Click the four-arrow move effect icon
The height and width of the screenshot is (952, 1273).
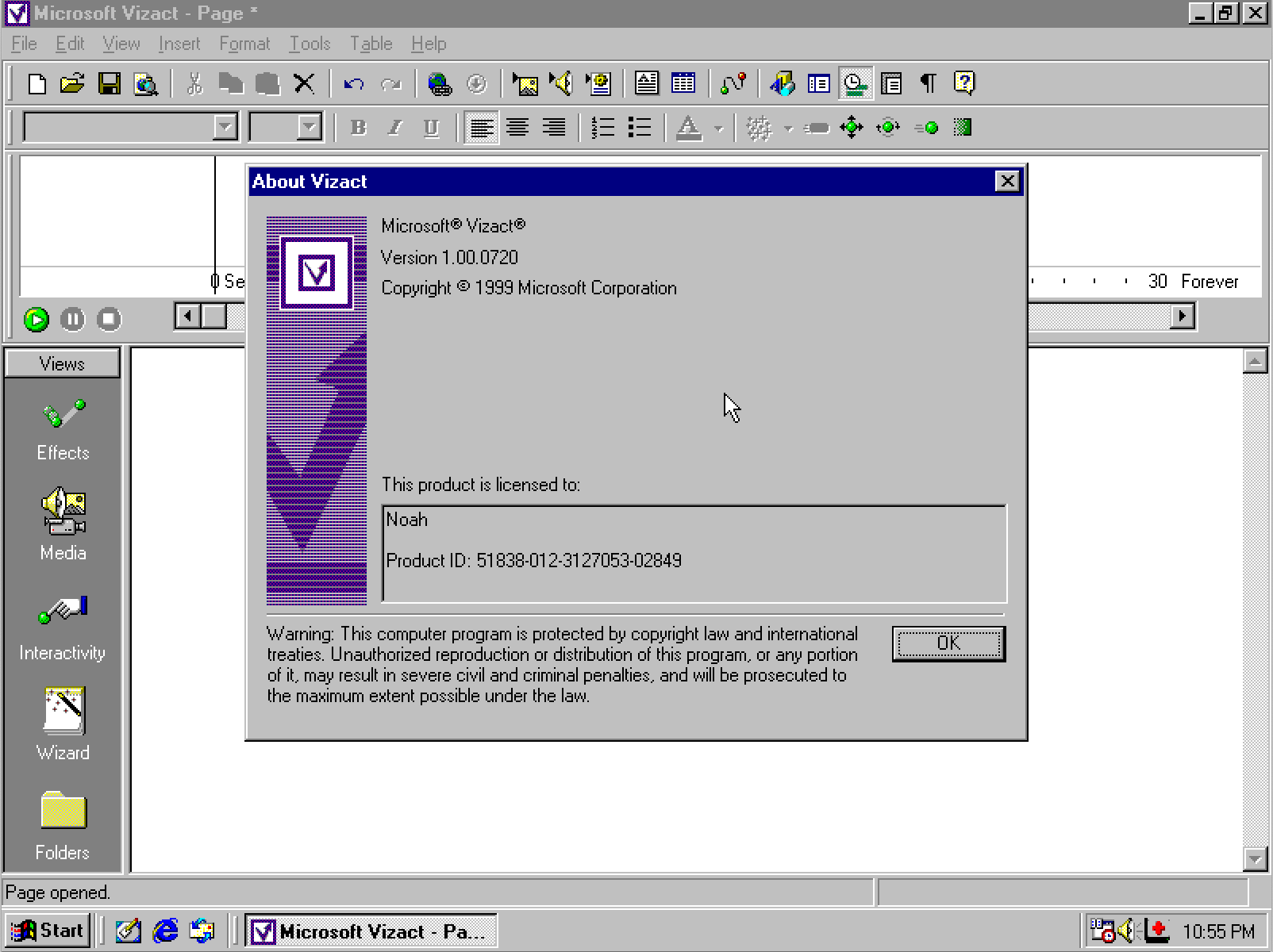[852, 128]
